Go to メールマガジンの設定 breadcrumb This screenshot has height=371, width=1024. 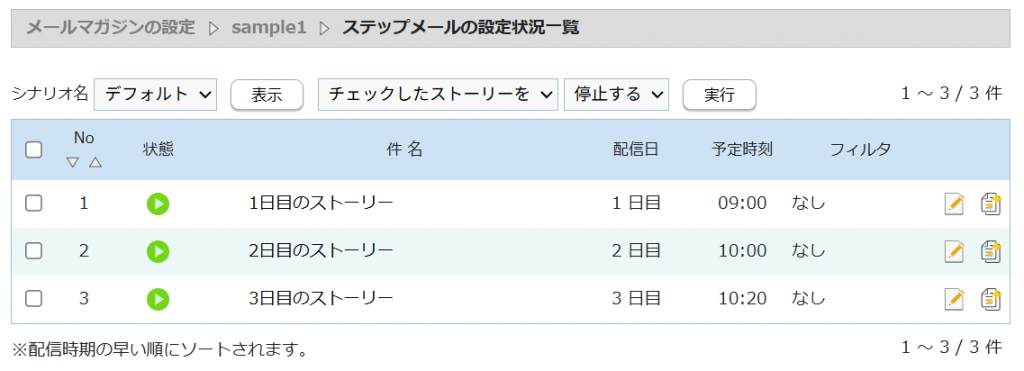point(110,28)
